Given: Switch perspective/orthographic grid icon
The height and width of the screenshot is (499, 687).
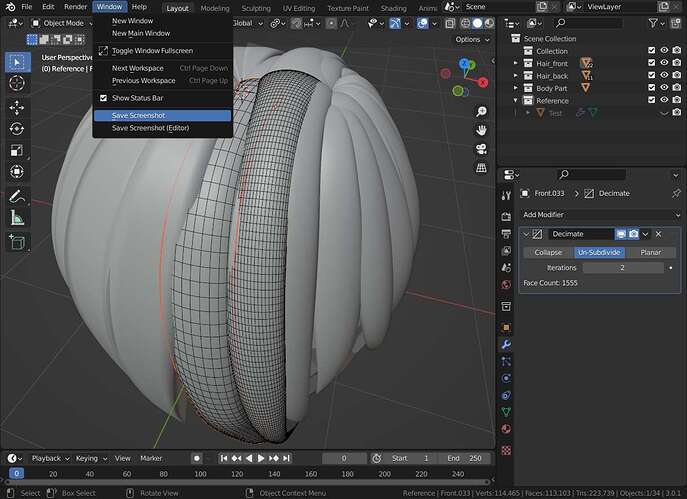Looking at the screenshot, I should pyautogui.click(x=481, y=168).
